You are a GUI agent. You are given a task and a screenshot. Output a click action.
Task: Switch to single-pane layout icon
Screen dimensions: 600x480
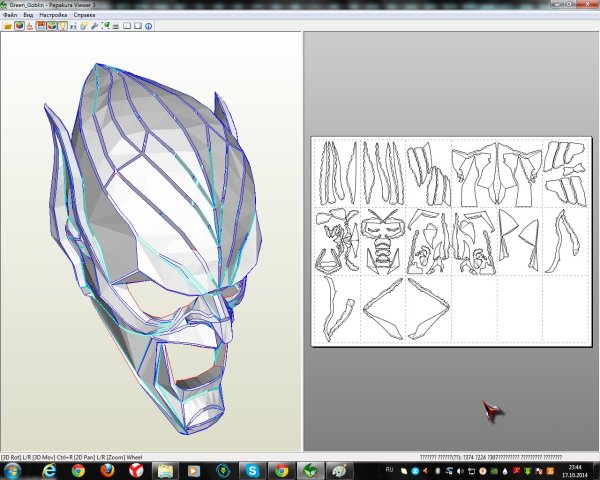click(138, 26)
